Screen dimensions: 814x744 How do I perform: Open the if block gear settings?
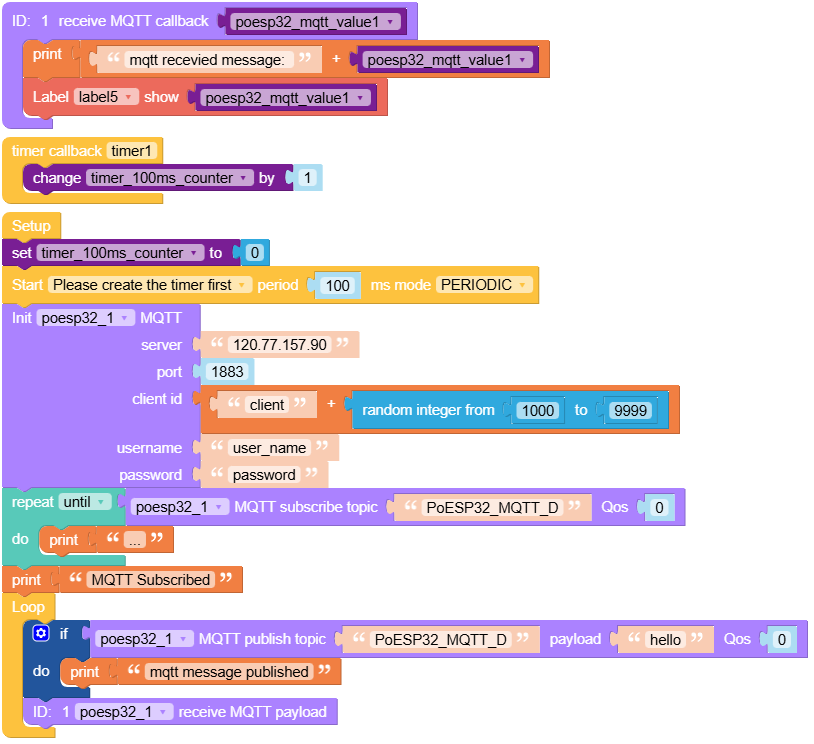pos(41,633)
